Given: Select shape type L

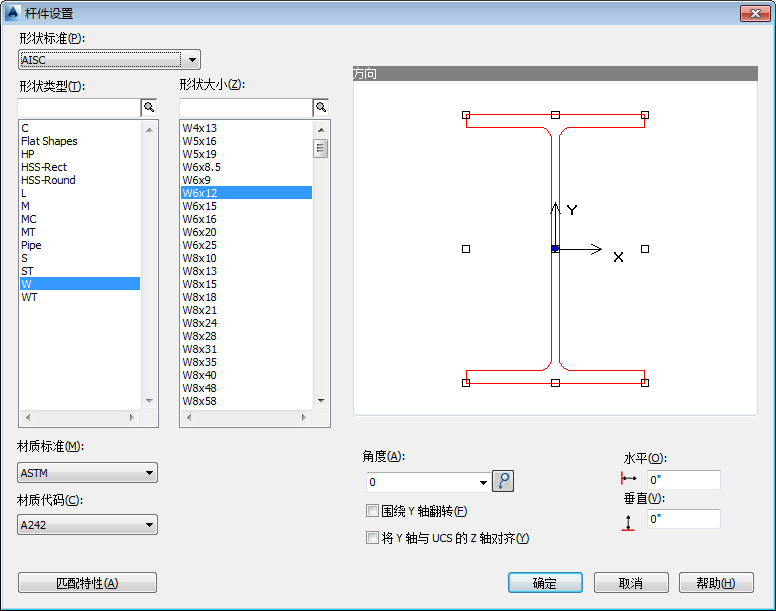Looking at the screenshot, I should click(80, 193).
